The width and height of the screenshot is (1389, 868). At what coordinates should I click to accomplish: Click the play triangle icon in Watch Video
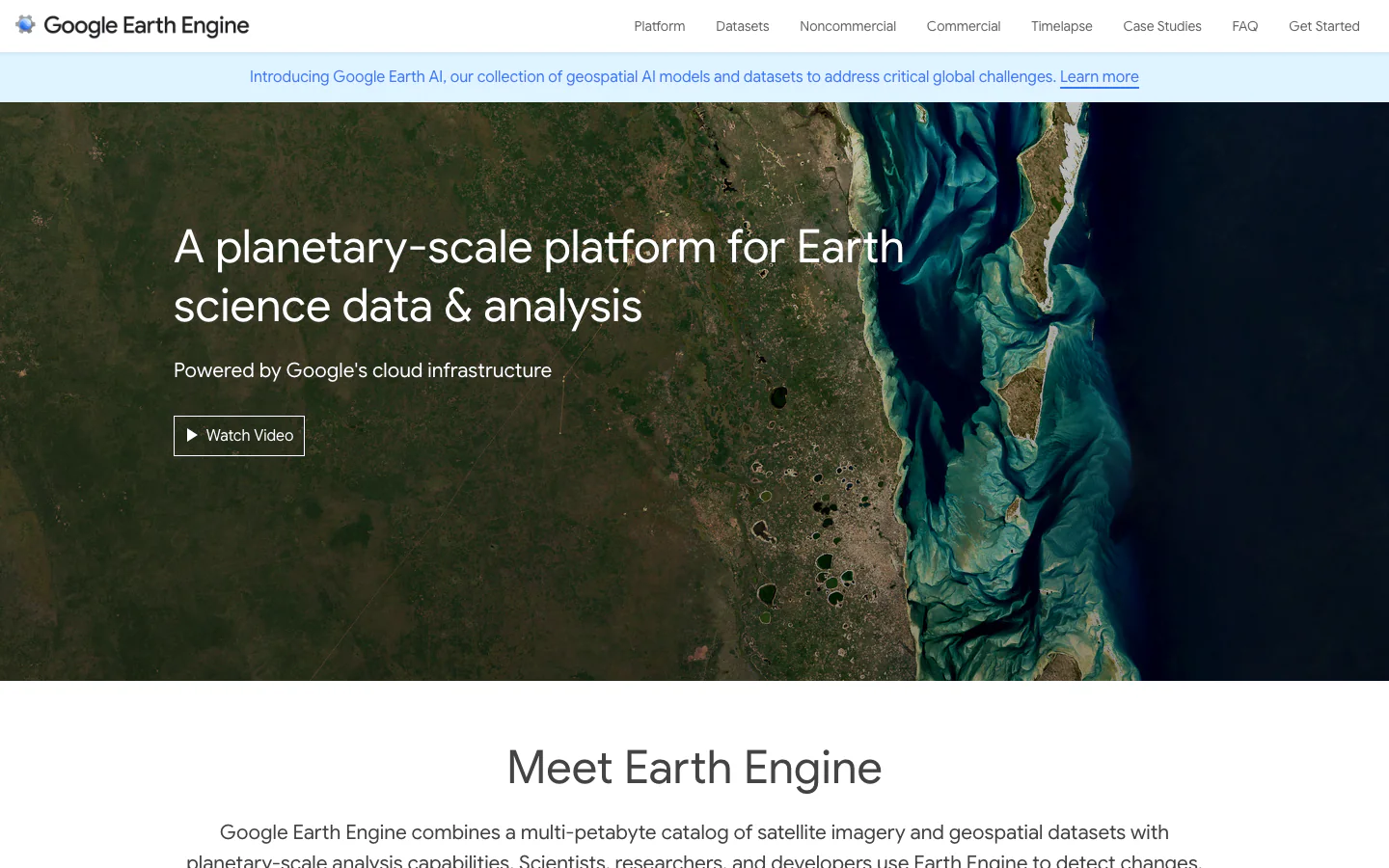click(x=192, y=436)
